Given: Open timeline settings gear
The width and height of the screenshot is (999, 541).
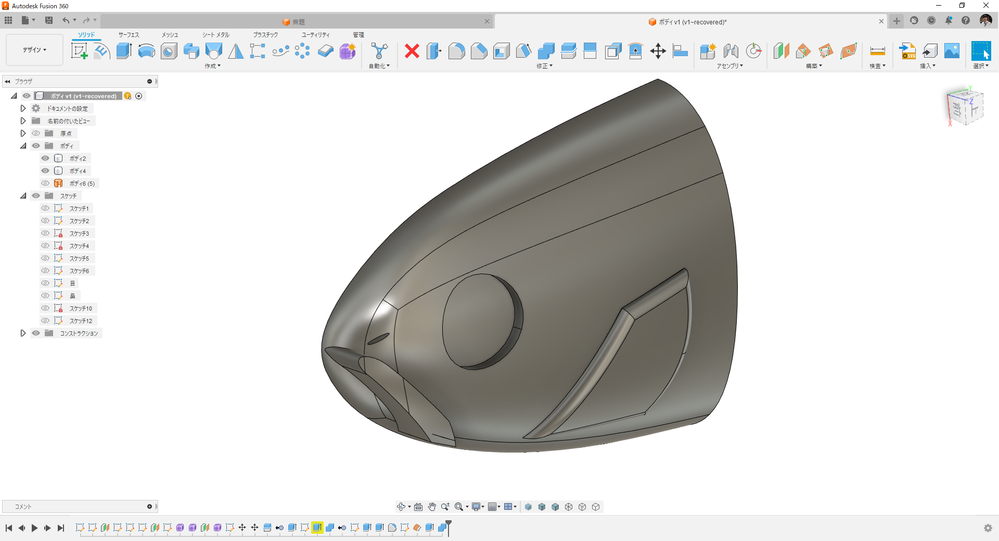Looking at the screenshot, I should [988, 528].
